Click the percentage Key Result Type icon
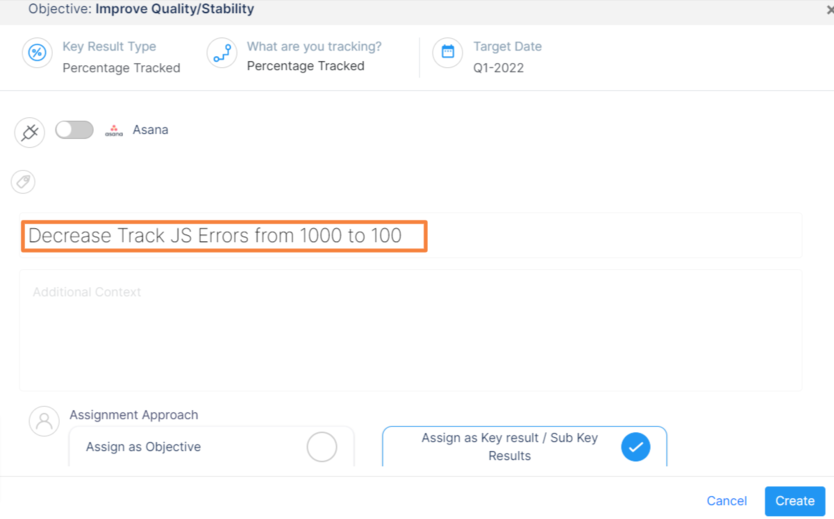Screen dimensions: 834x519 click(x=37, y=54)
